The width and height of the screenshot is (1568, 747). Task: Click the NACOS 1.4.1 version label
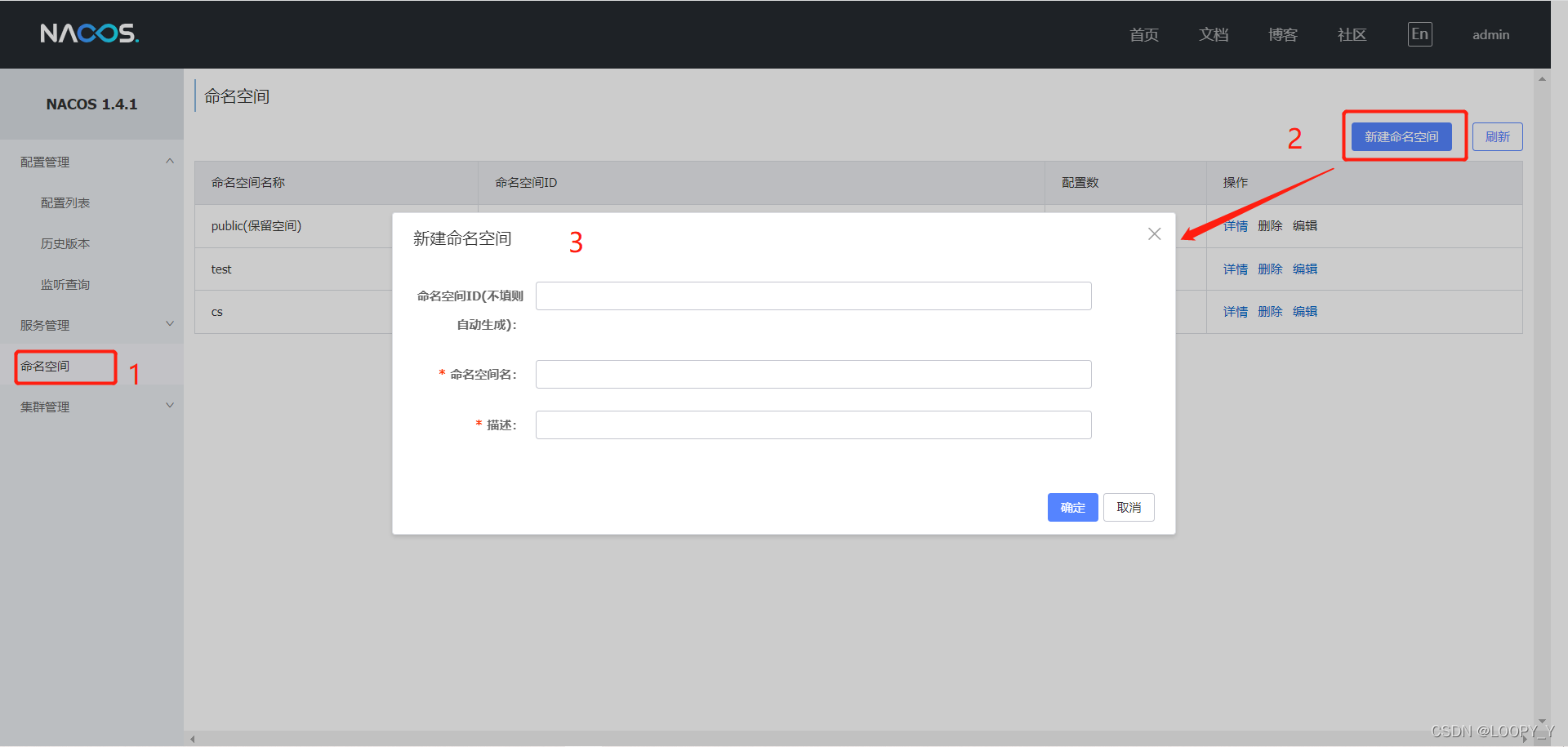coord(91,104)
